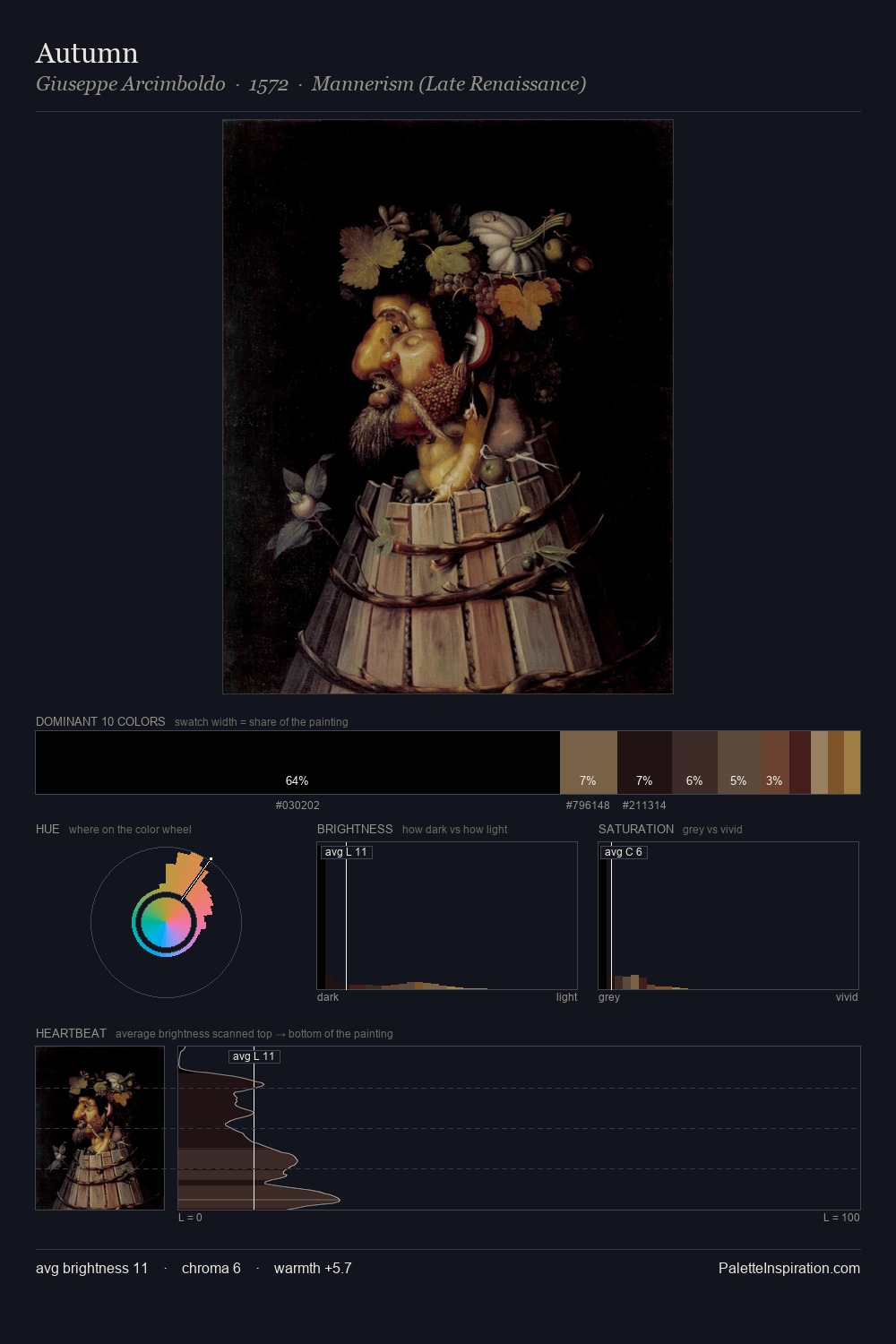Click the #796148 hex code label
Viewport: 896px width, 1344px height.
pos(588,806)
